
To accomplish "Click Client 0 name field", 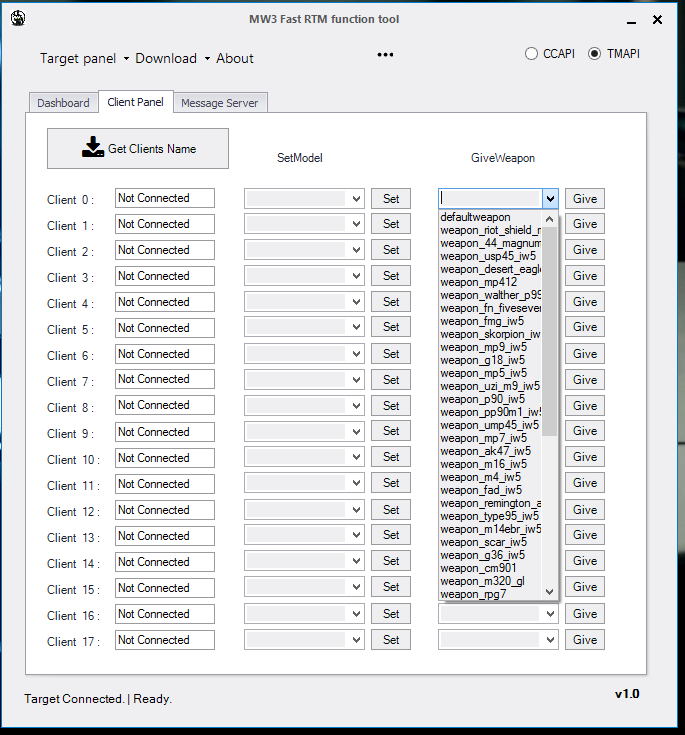I will click(165, 198).
